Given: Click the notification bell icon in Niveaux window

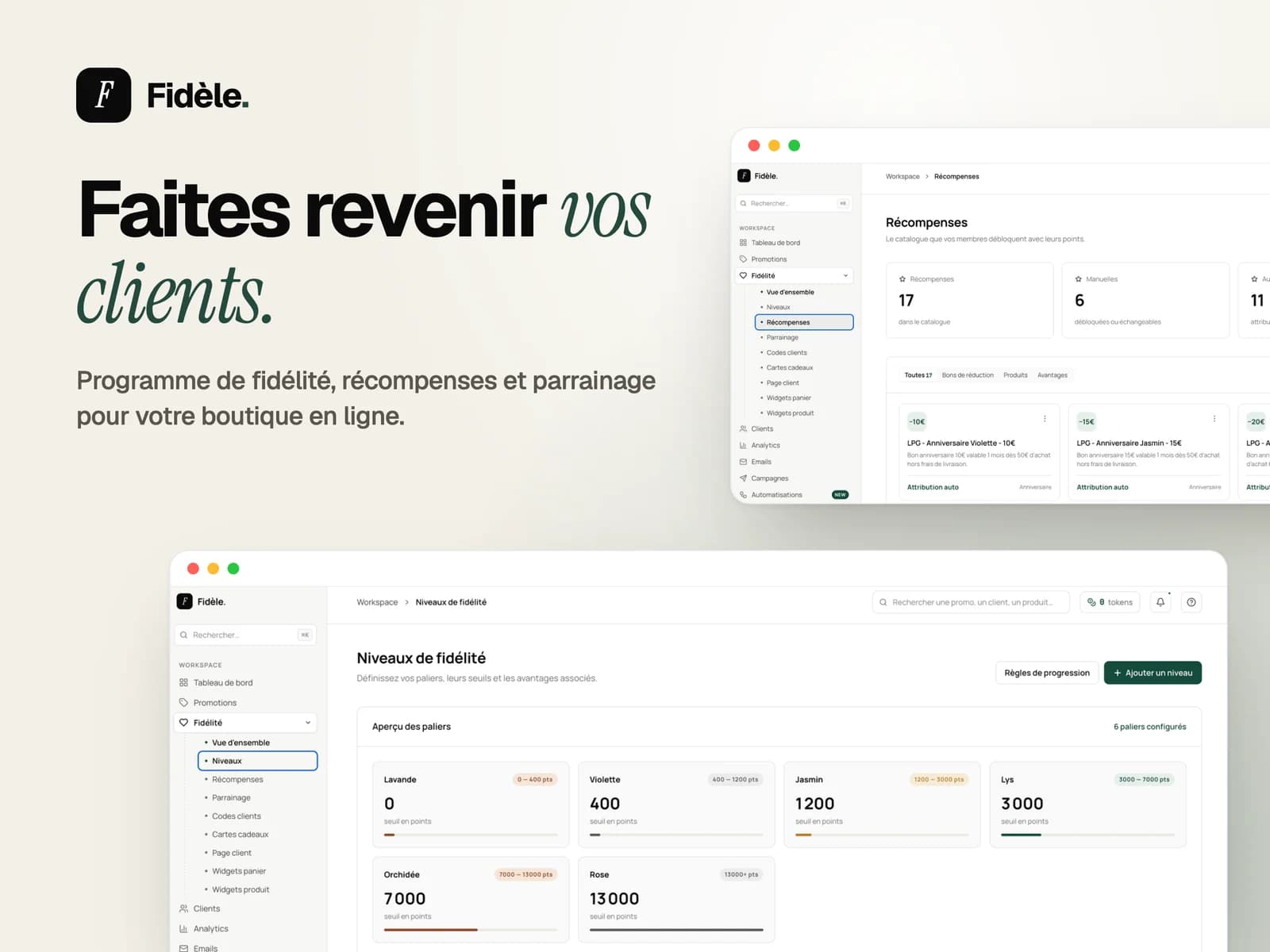Looking at the screenshot, I should (x=1160, y=602).
